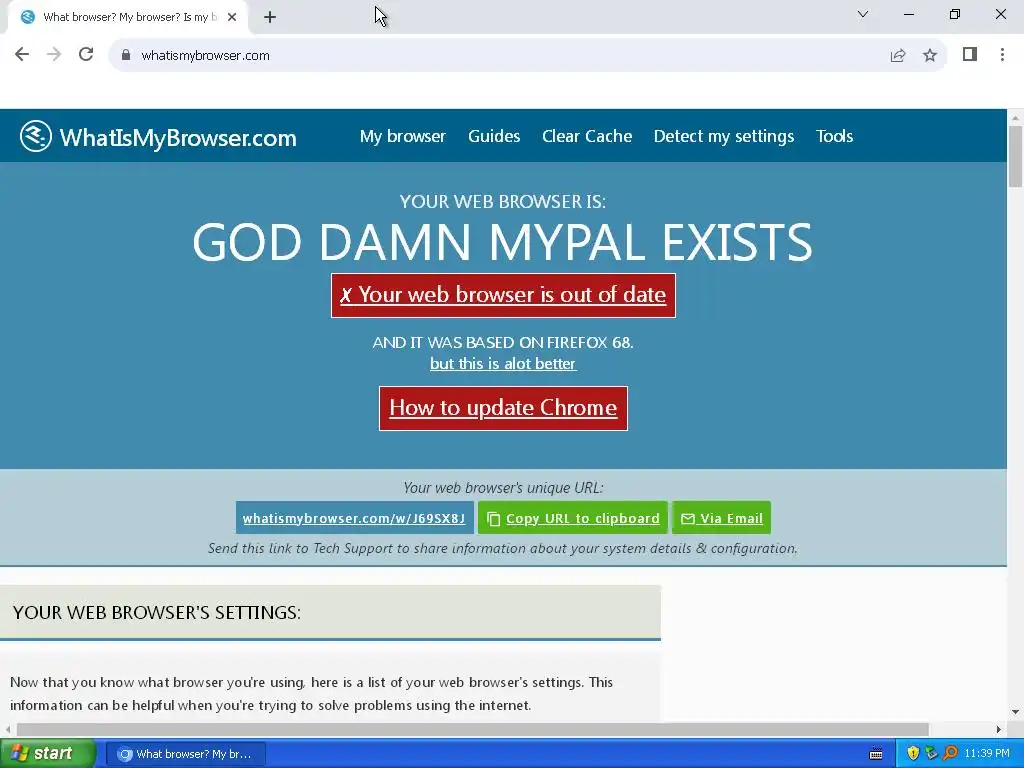Open Tools menu item

coord(834,136)
